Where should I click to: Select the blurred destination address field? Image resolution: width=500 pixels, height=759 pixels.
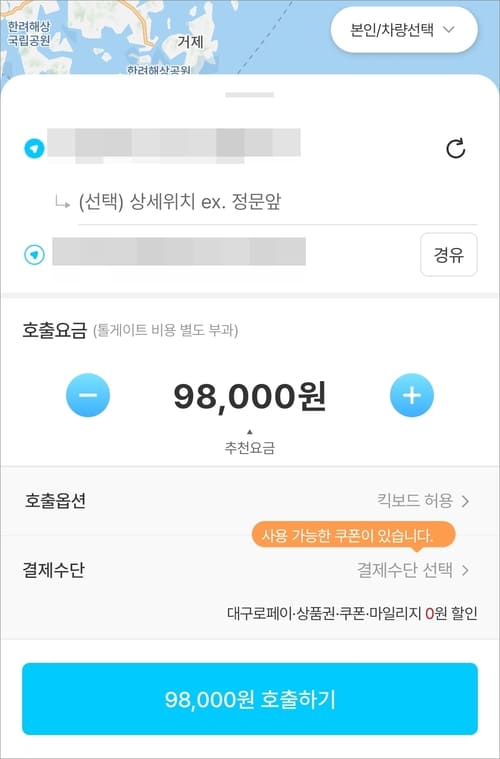pos(179,251)
